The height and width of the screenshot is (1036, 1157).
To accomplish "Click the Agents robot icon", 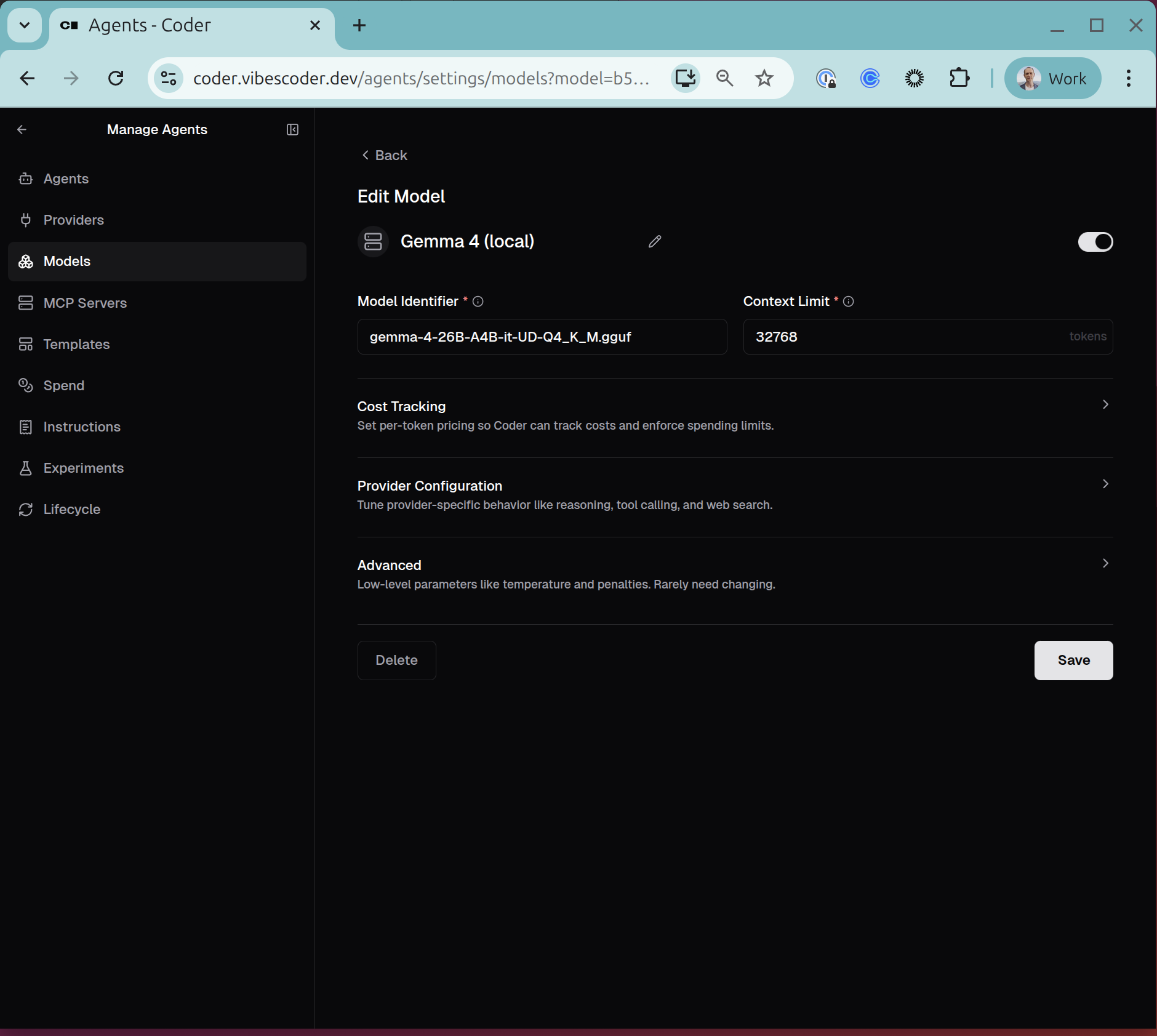I will tap(25, 179).
